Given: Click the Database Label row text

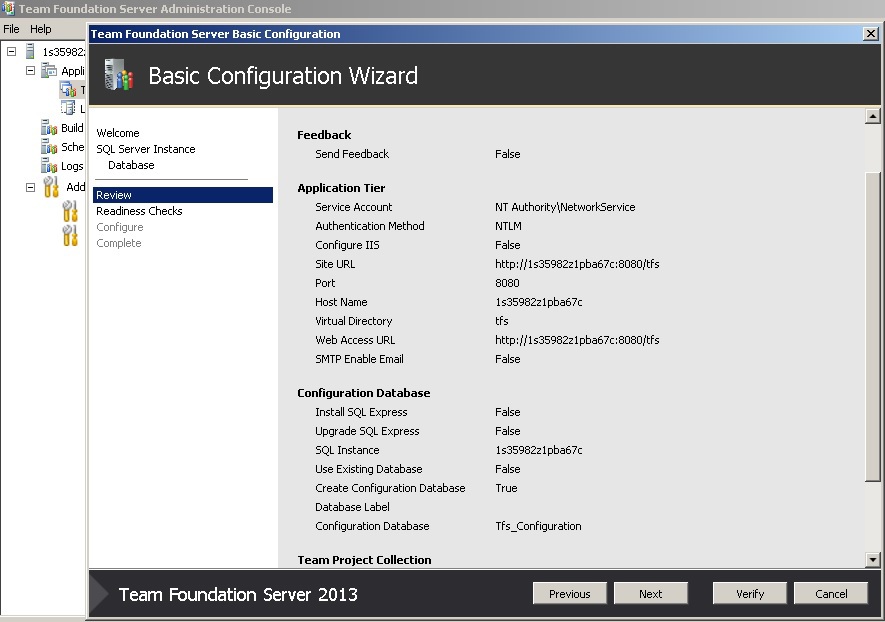Looking at the screenshot, I should [x=352, y=507].
